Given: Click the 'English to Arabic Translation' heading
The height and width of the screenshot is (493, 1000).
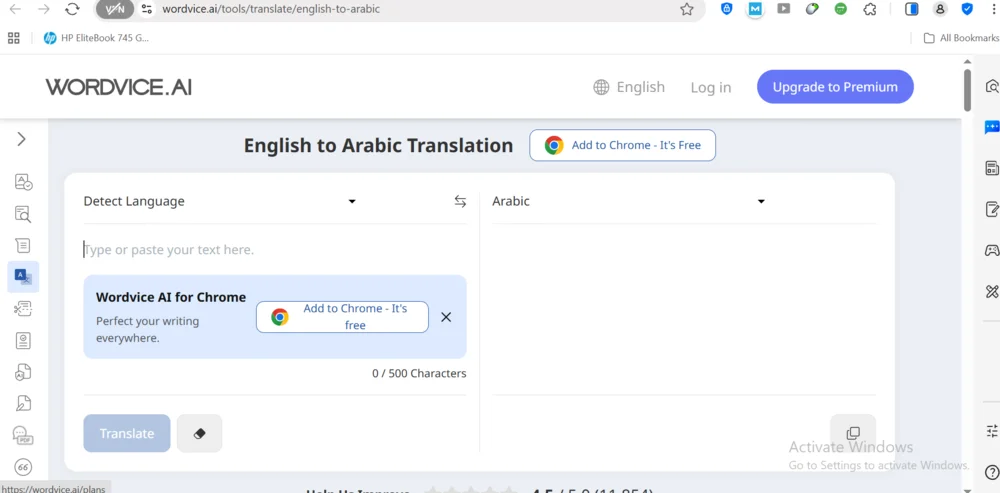Looking at the screenshot, I should click(x=378, y=145).
